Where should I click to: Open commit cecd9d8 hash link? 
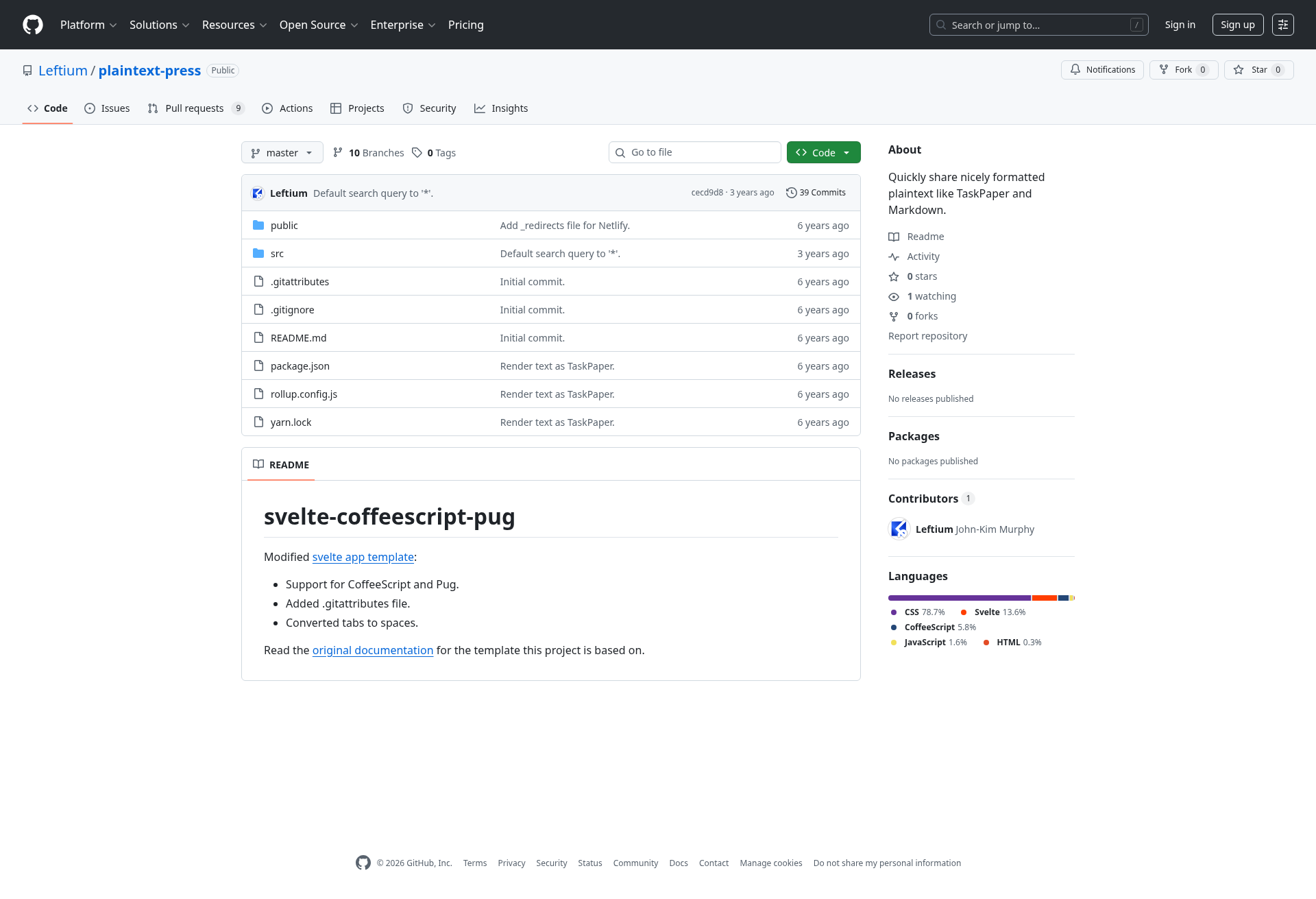coord(707,193)
